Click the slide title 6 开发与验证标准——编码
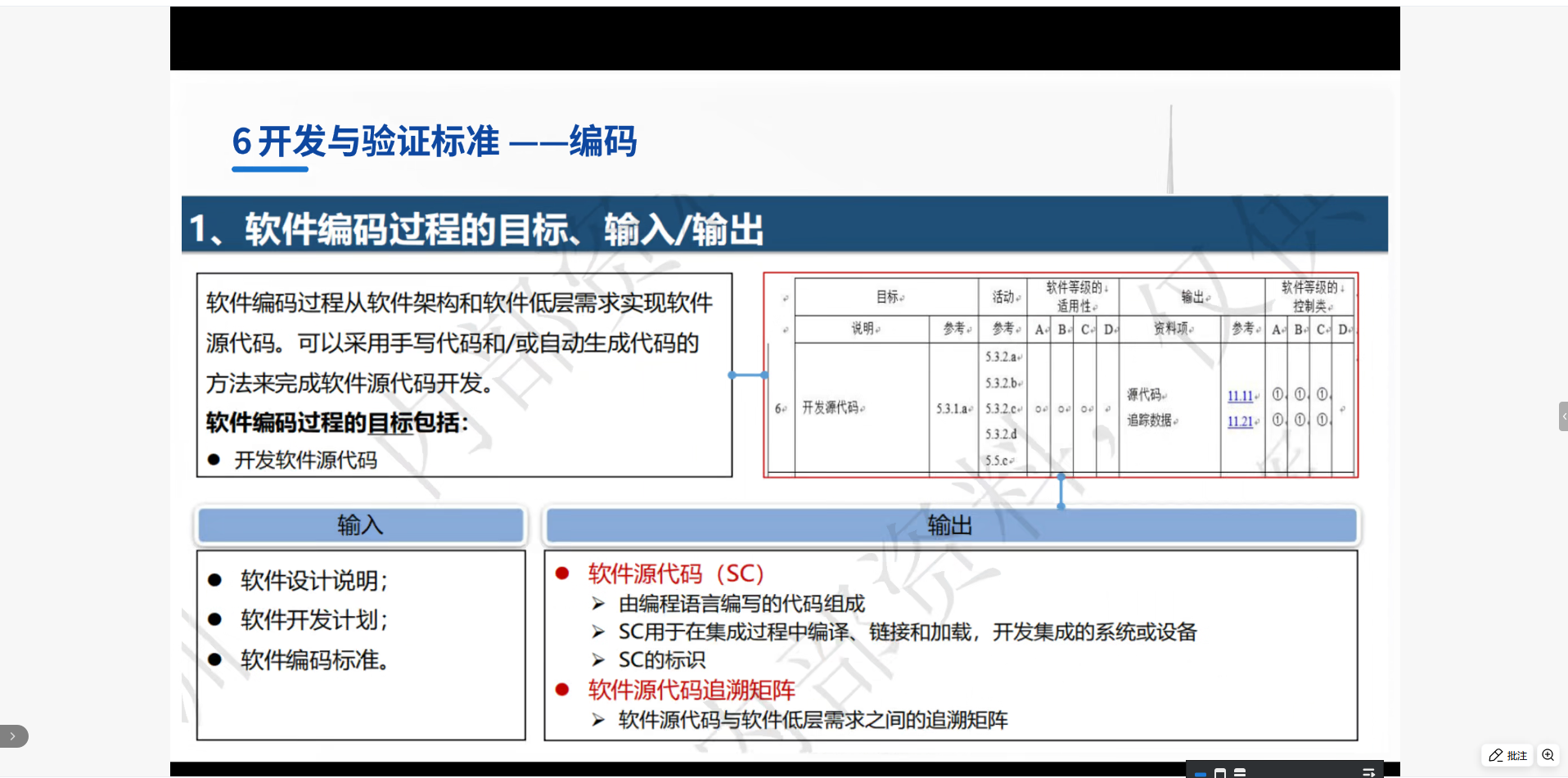The height and width of the screenshot is (778, 1568). click(x=435, y=142)
